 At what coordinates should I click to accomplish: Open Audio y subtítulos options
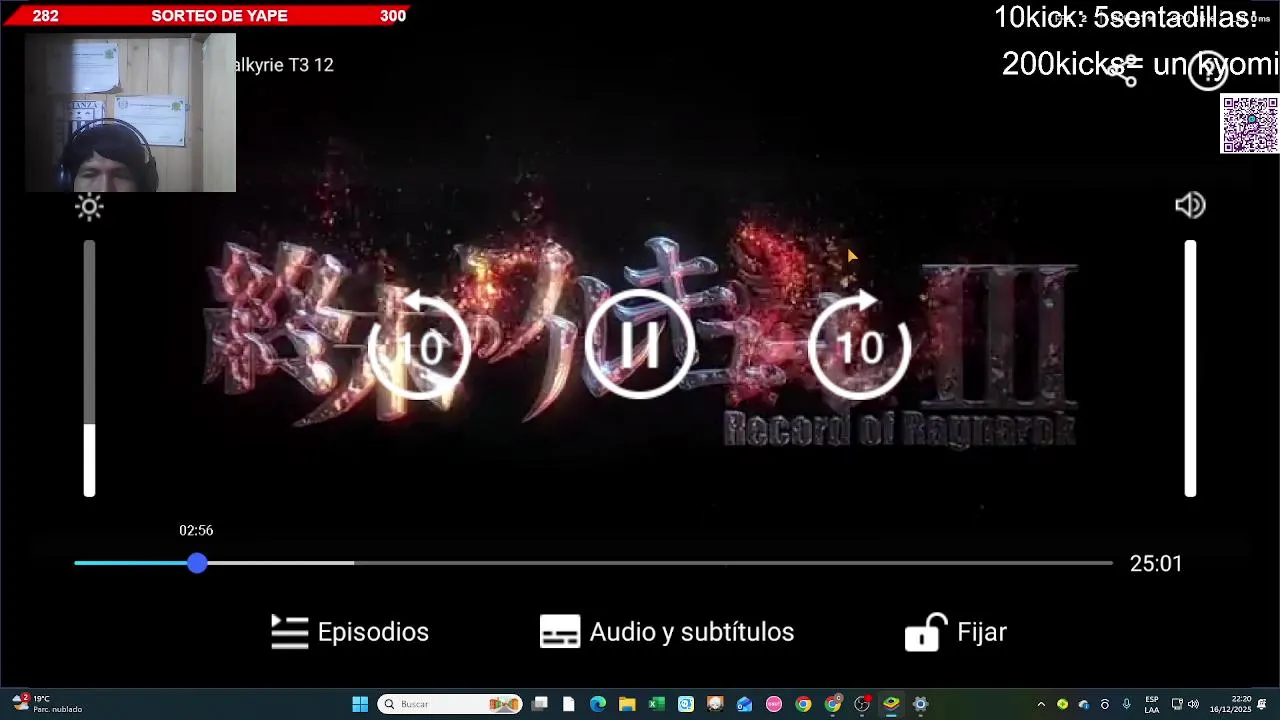tap(667, 632)
